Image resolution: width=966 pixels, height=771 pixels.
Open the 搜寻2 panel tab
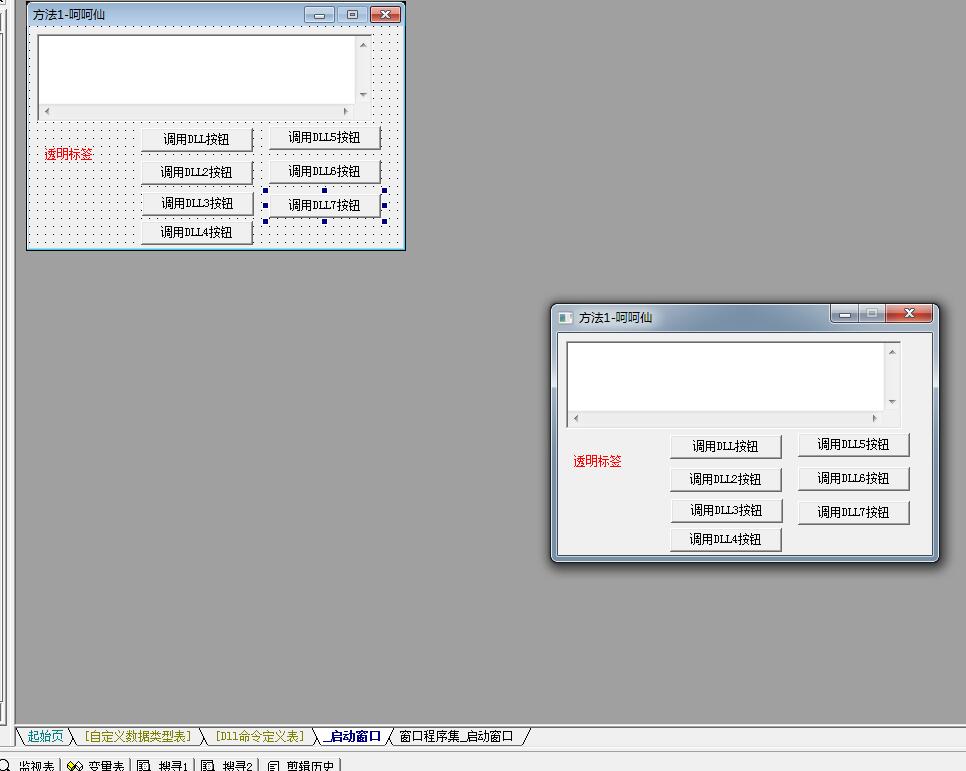[228, 765]
